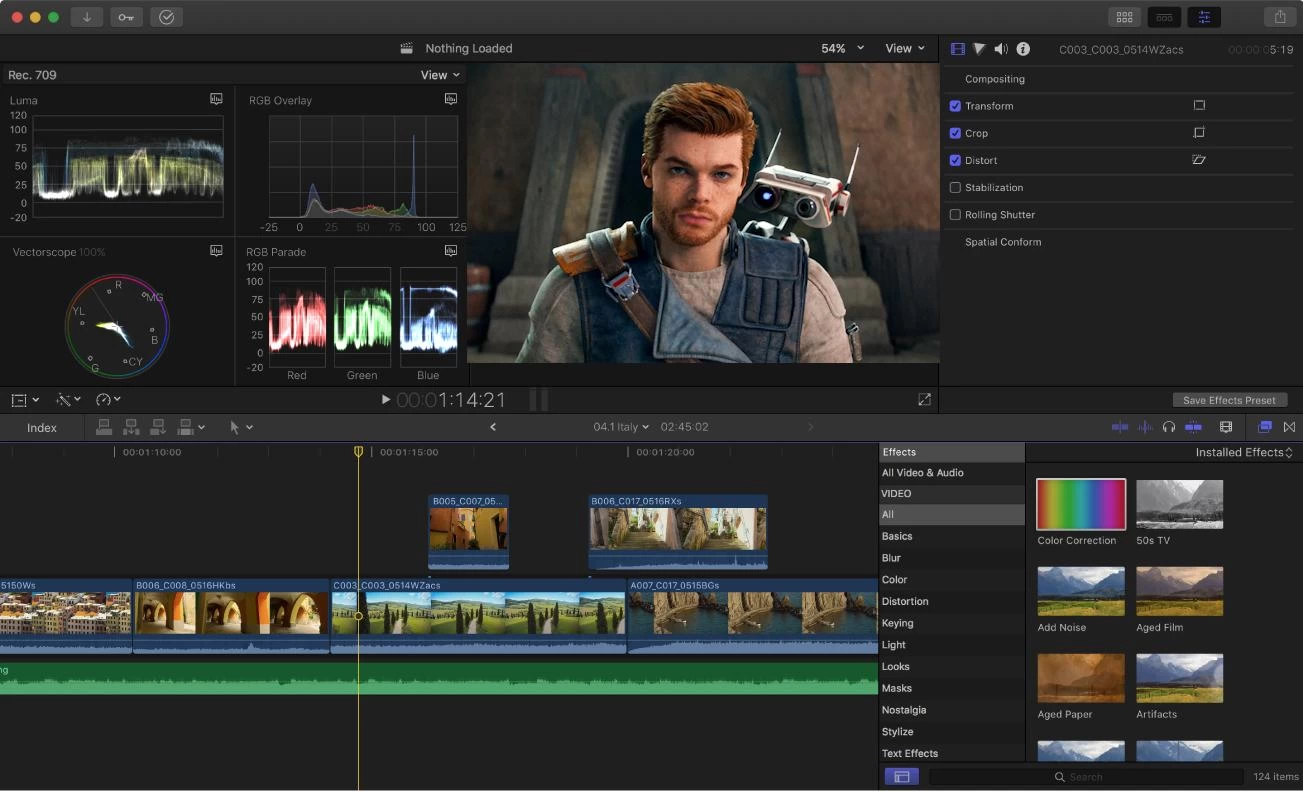Open the scopes View dropdown
The image size is (1303, 793).
pos(441,75)
